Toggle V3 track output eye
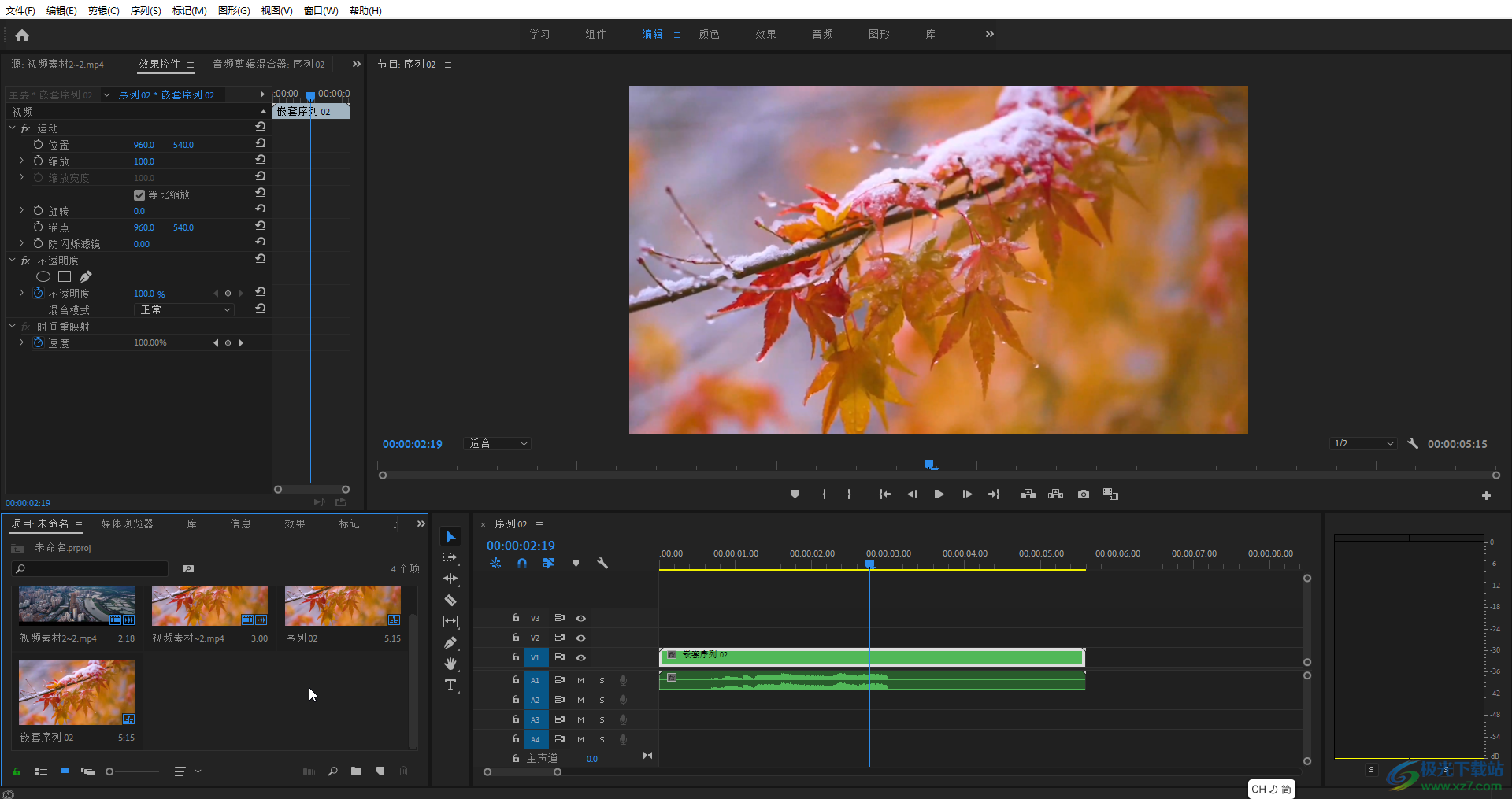Image resolution: width=1512 pixels, height=799 pixels. 580,618
